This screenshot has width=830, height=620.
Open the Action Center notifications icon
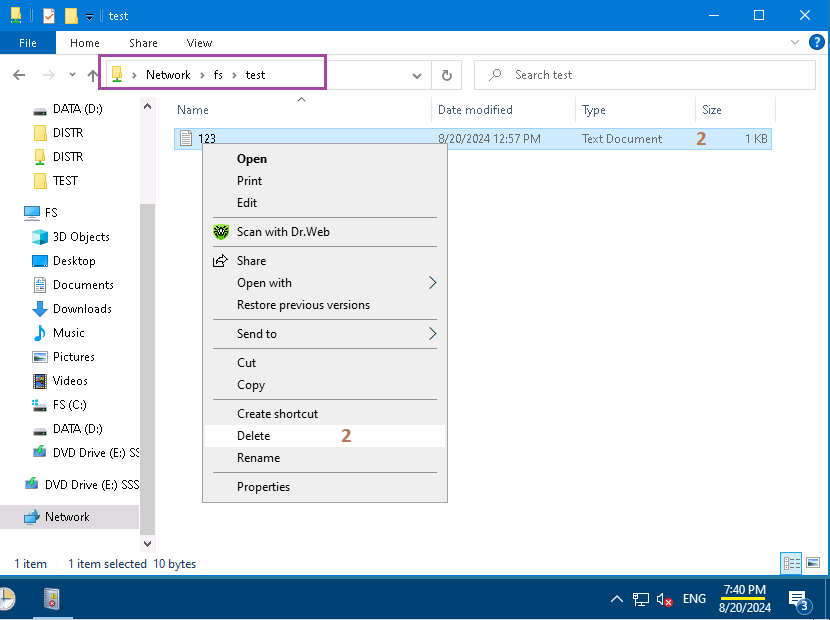799,600
